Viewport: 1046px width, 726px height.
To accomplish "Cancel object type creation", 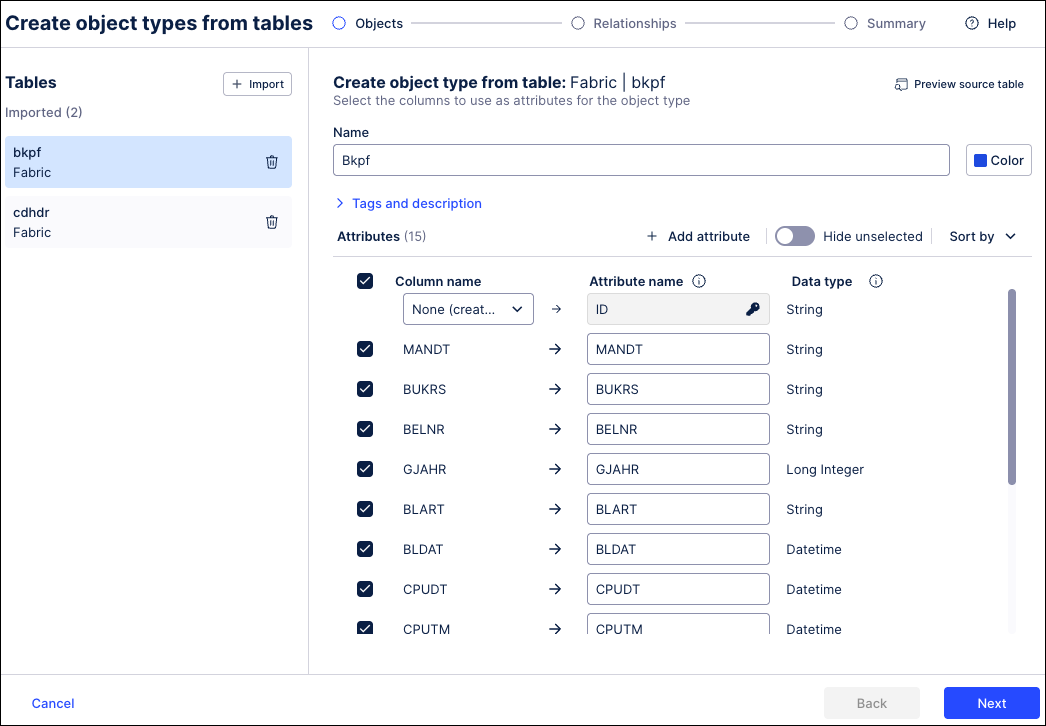I will (52, 703).
